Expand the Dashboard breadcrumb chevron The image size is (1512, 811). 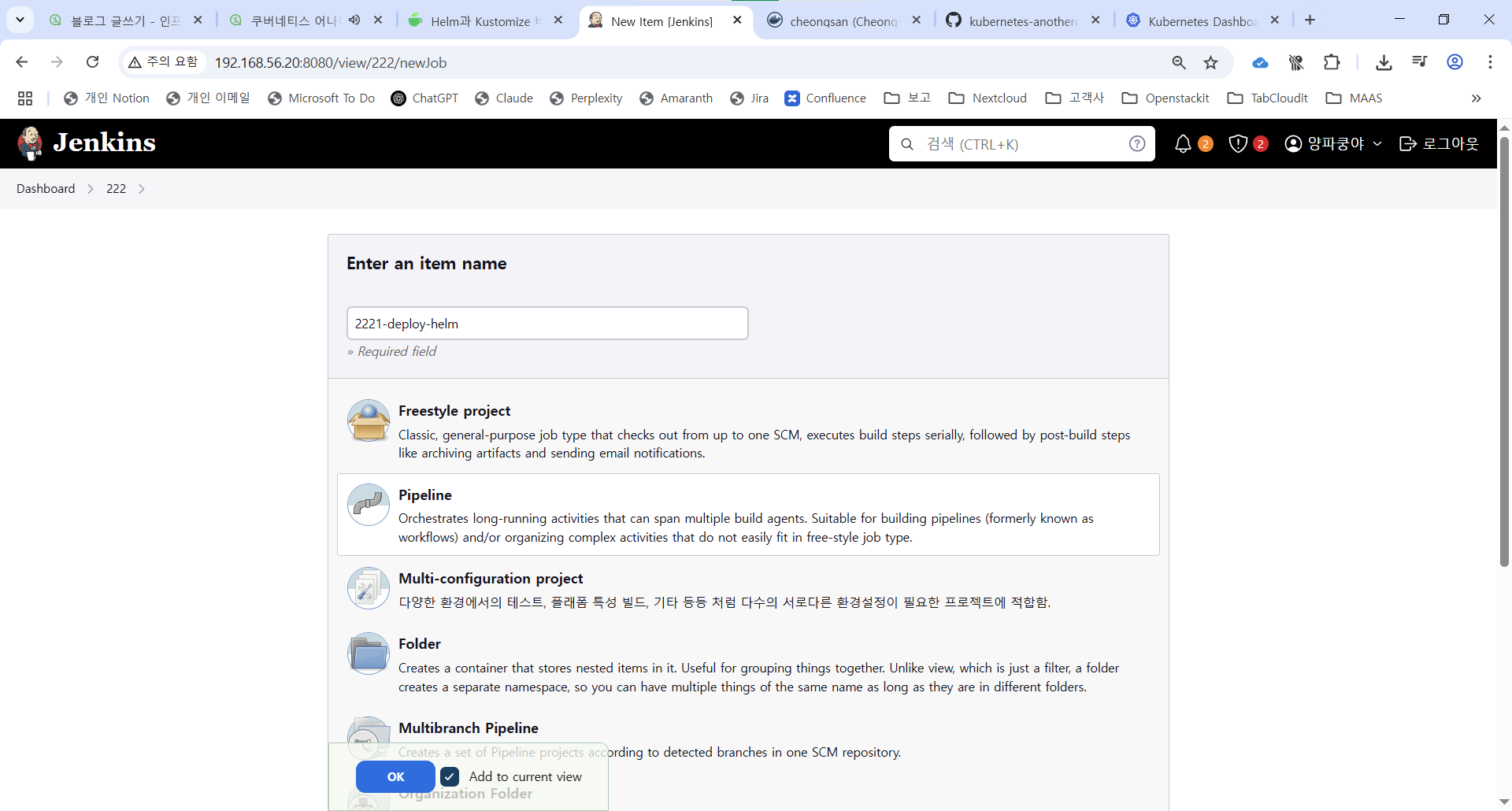91,189
